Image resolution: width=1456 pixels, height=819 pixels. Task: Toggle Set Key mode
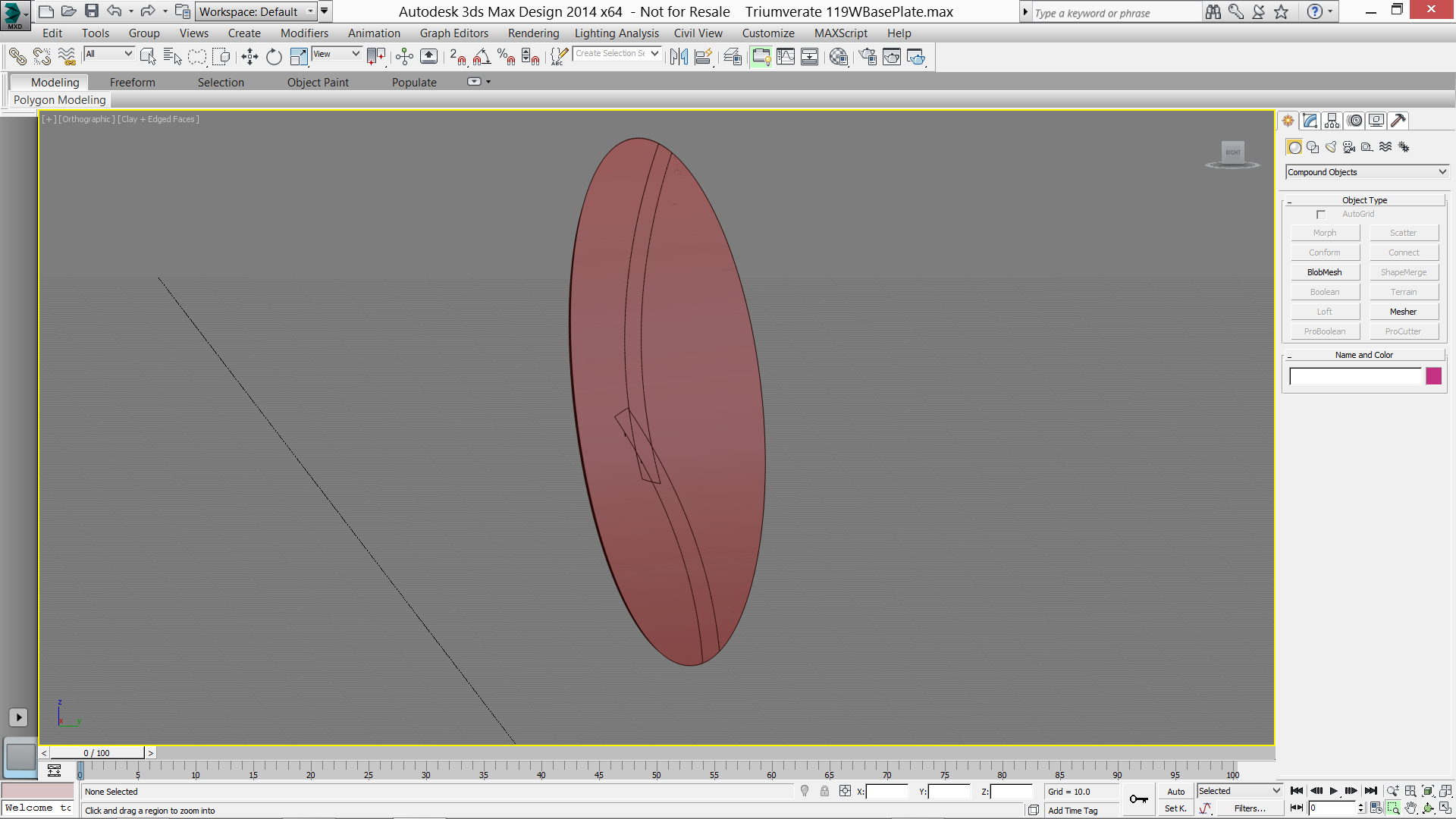[x=1176, y=808]
